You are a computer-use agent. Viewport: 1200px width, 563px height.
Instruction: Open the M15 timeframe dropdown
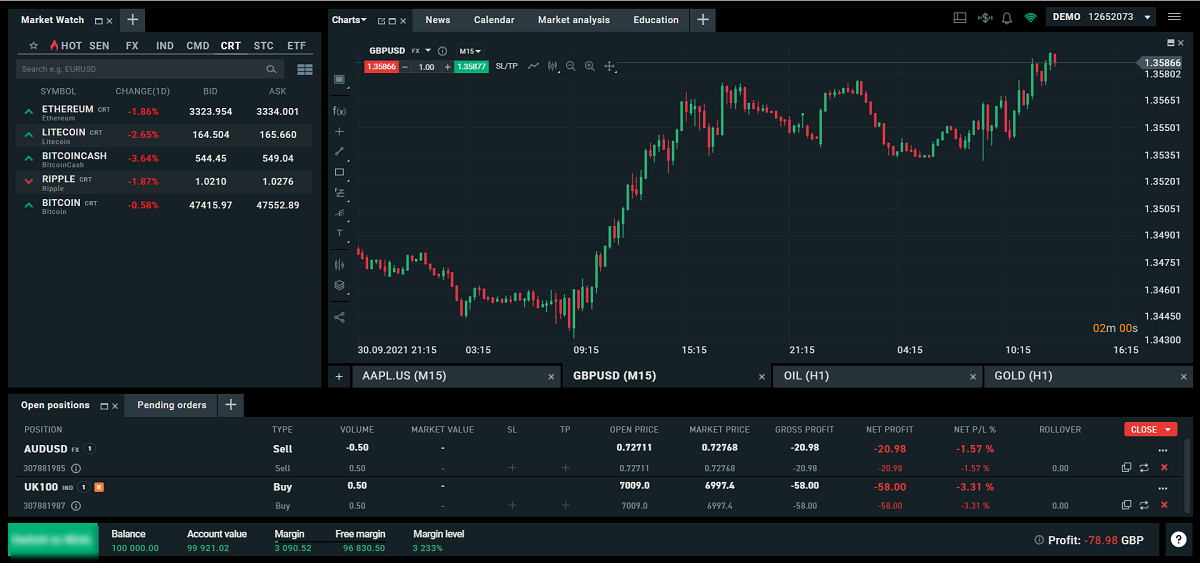coord(470,51)
